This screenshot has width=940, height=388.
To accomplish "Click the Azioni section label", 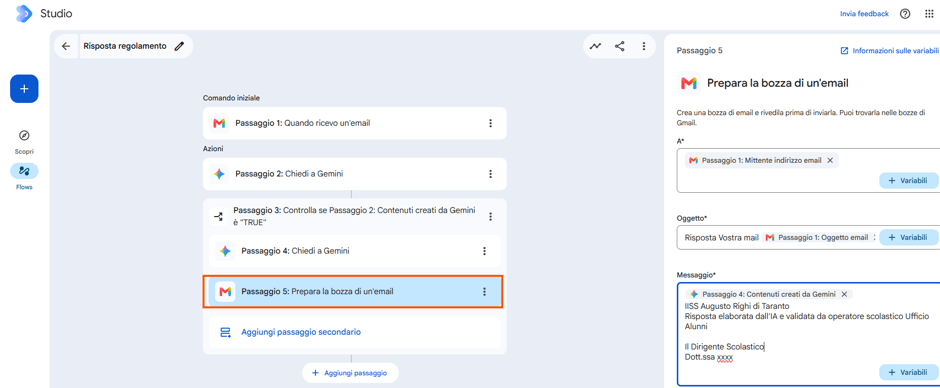I will tap(213, 148).
